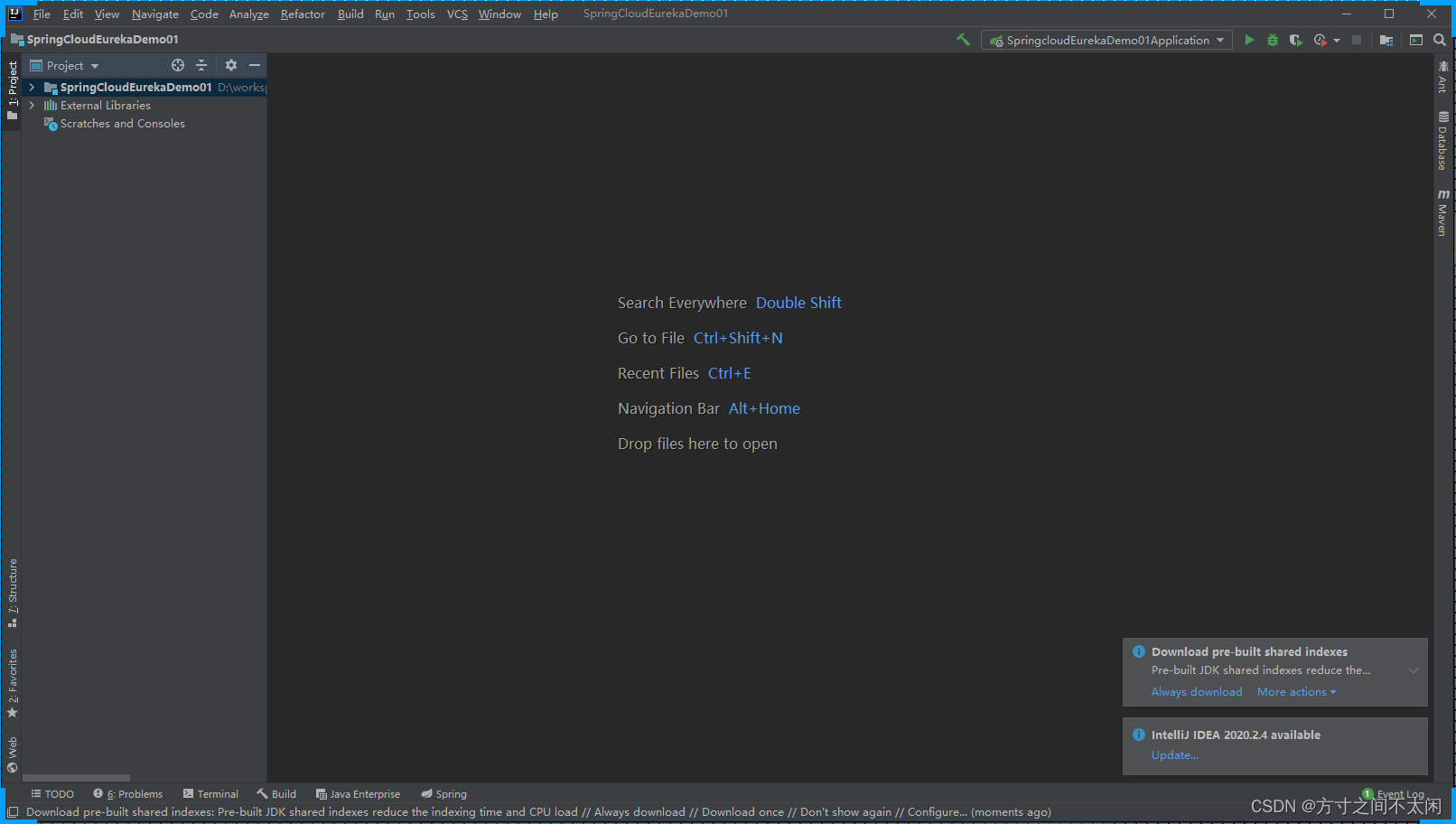Screen dimensions: 1456x824
Task: Click Don't show again in status bar
Action: tap(845, 812)
